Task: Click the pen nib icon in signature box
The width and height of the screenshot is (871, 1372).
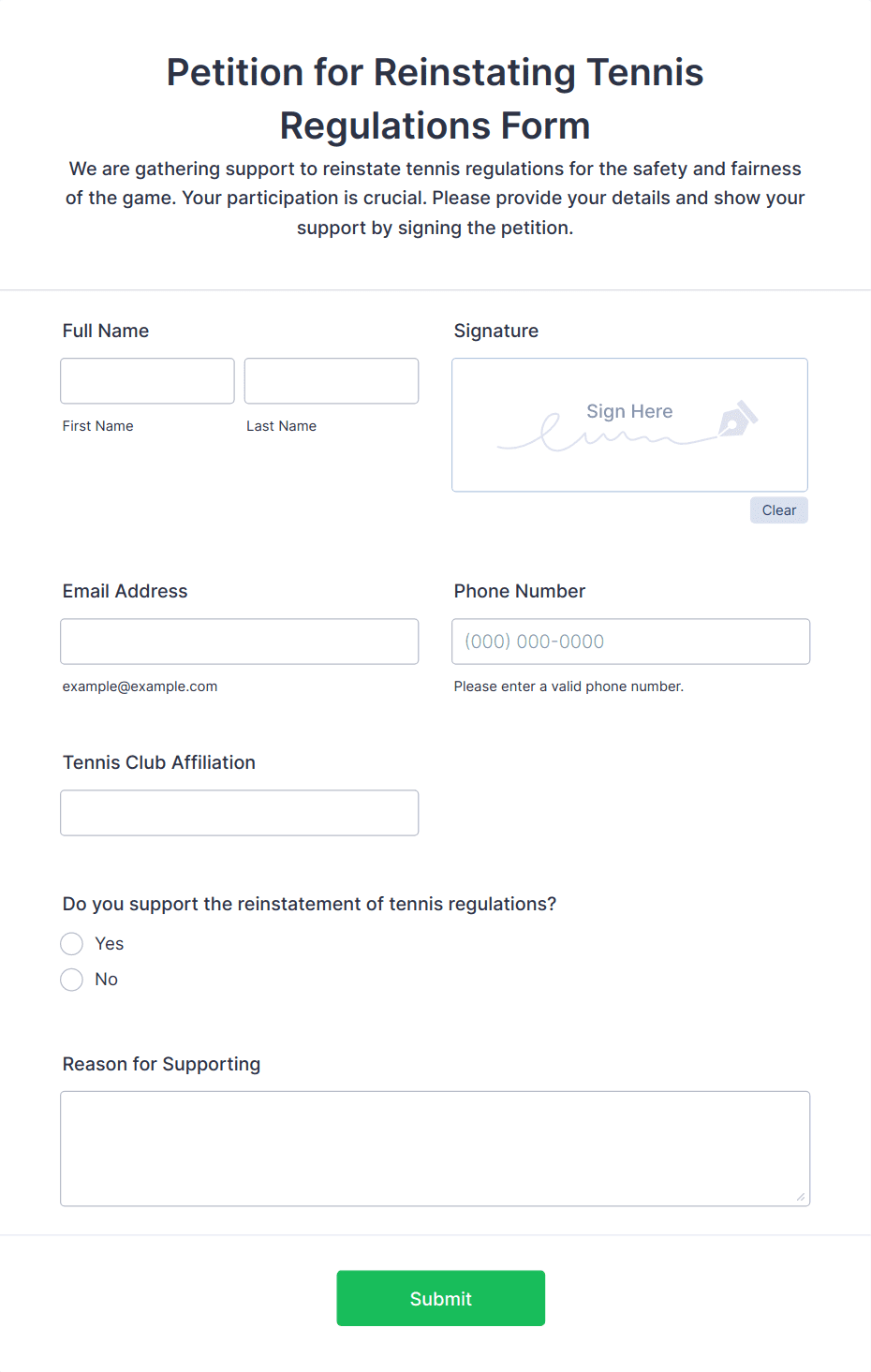Action: [738, 419]
